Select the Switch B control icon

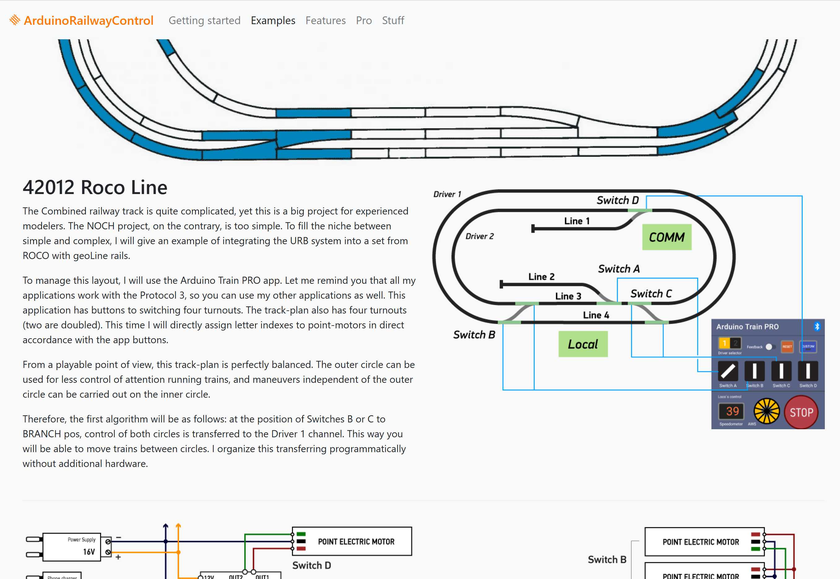click(754, 371)
